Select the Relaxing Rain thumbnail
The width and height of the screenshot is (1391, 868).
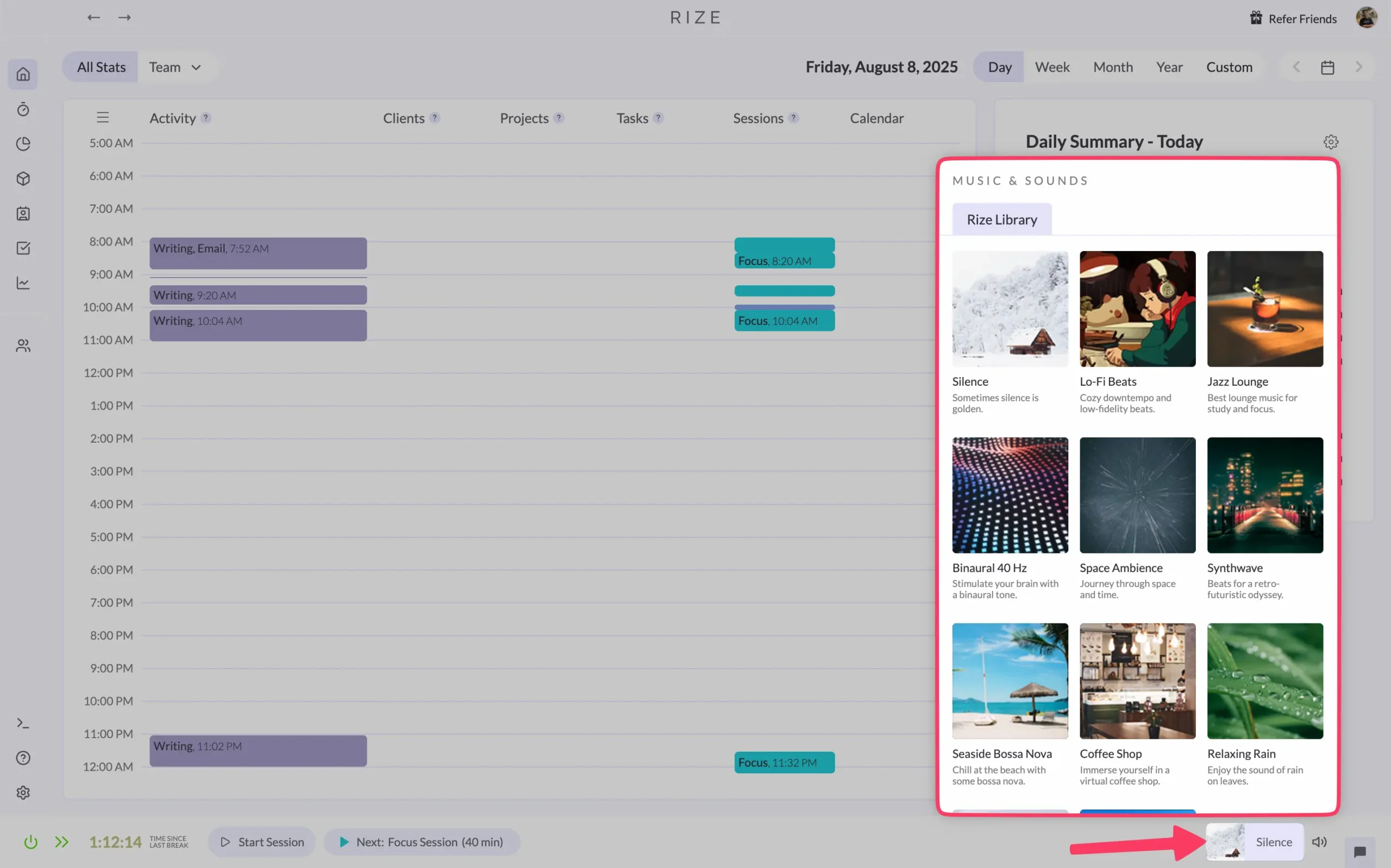[x=1265, y=681]
